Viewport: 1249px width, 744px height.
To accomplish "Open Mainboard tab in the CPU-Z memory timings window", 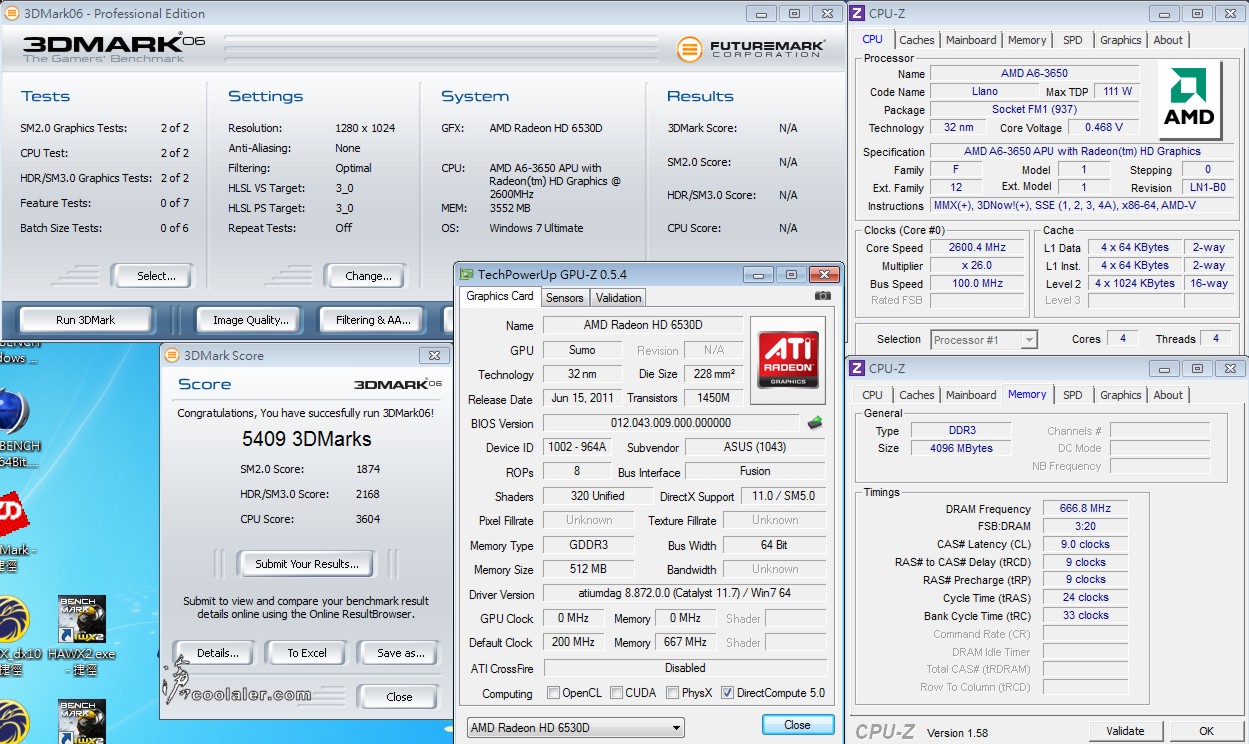I will pyautogui.click(x=971, y=395).
